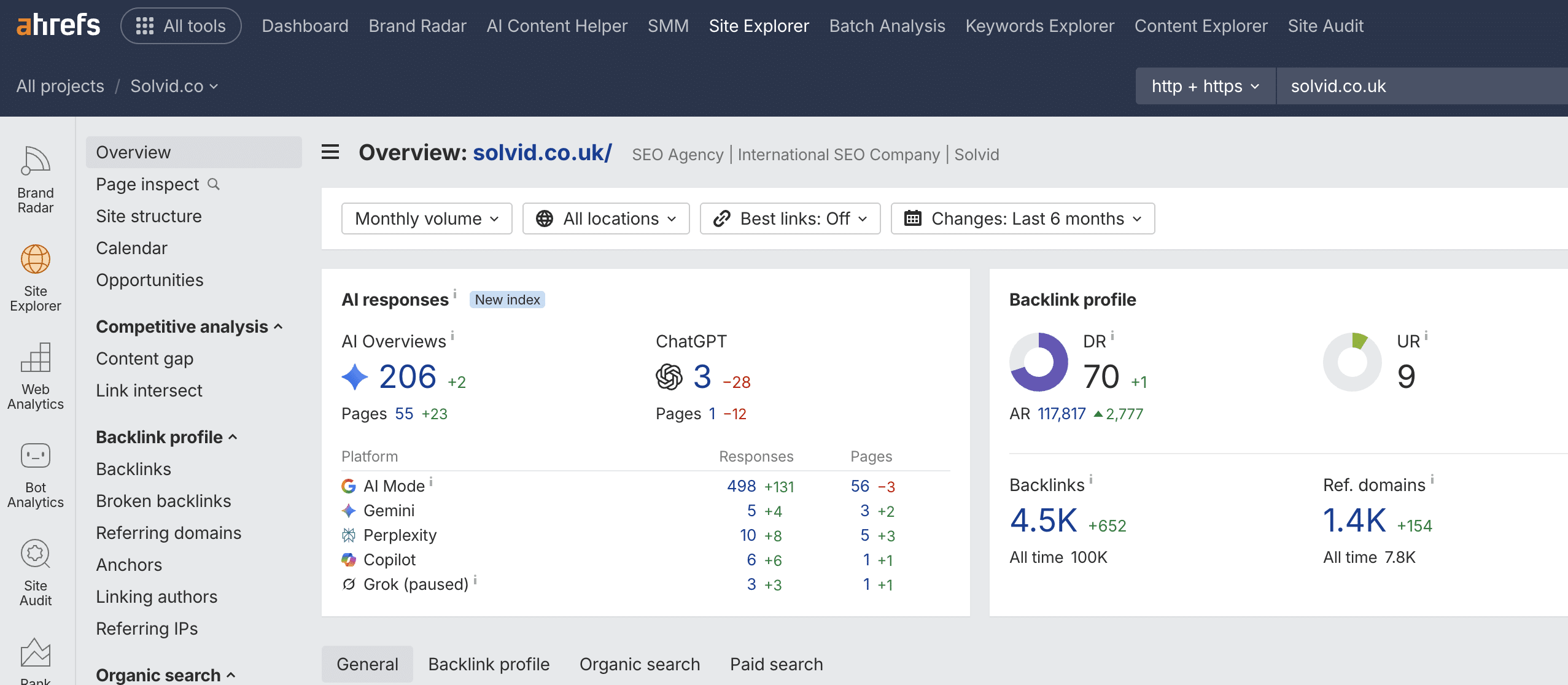Click the info icon next to Grok (paused)
1568x685 pixels.
(x=475, y=579)
